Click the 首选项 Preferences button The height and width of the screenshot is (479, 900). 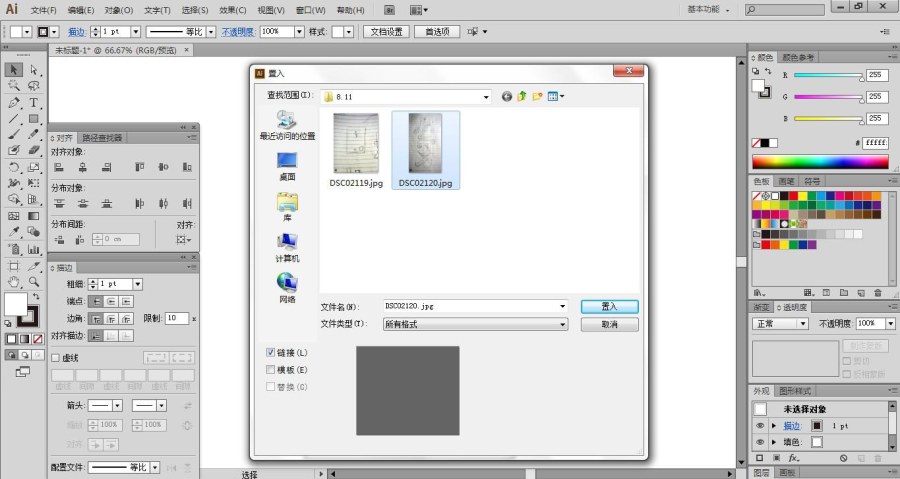pos(437,32)
